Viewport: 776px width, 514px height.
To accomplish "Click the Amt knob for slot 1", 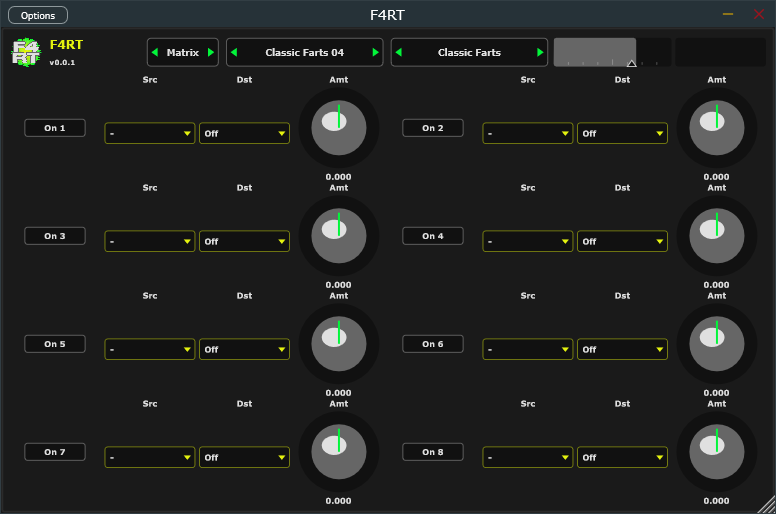I will tap(339, 128).
